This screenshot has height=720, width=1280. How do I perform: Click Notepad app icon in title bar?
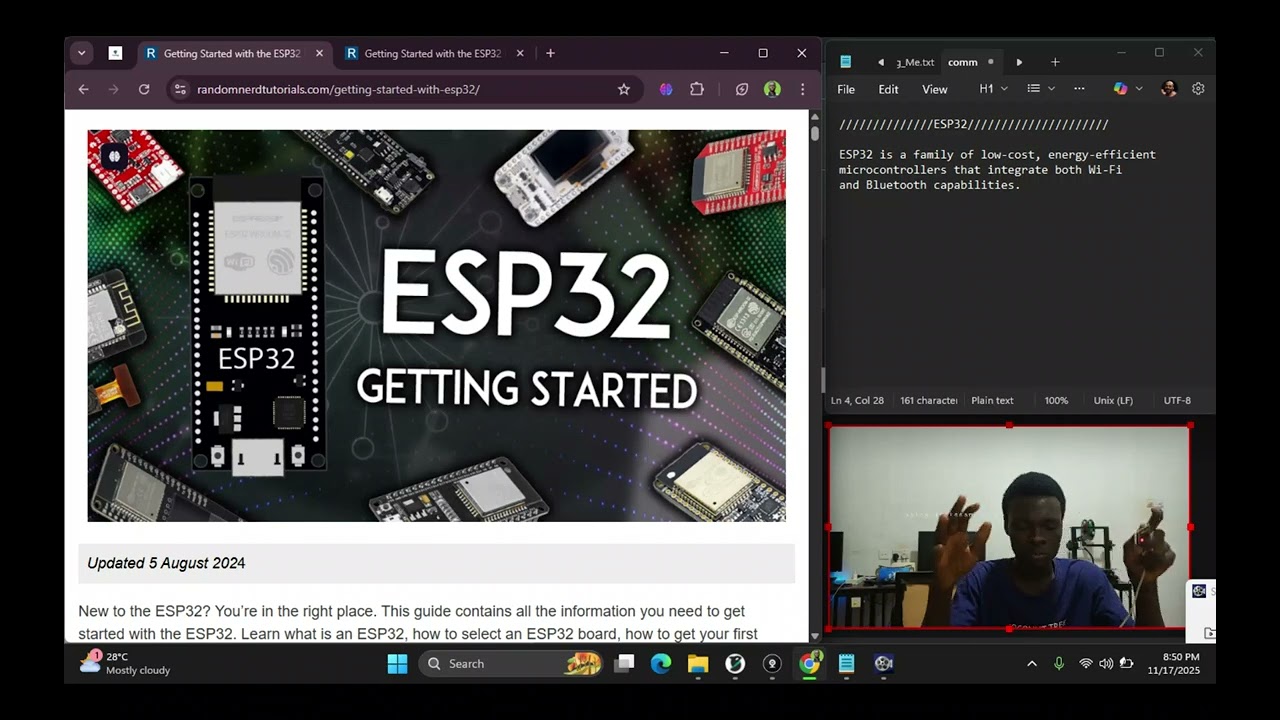846,62
